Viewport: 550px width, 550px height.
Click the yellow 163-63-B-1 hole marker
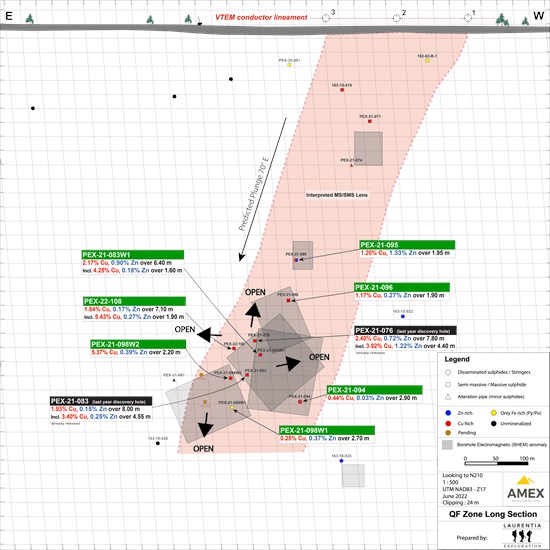[x=428, y=61]
